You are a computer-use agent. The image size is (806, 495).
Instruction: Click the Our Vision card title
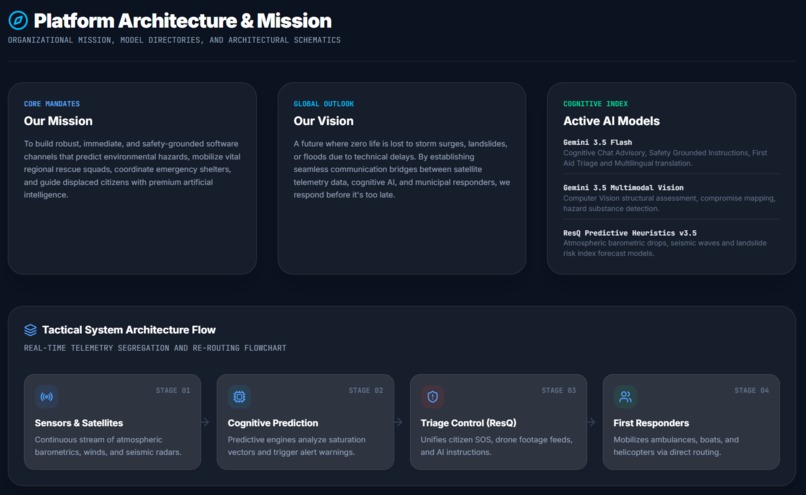(323, 121)
